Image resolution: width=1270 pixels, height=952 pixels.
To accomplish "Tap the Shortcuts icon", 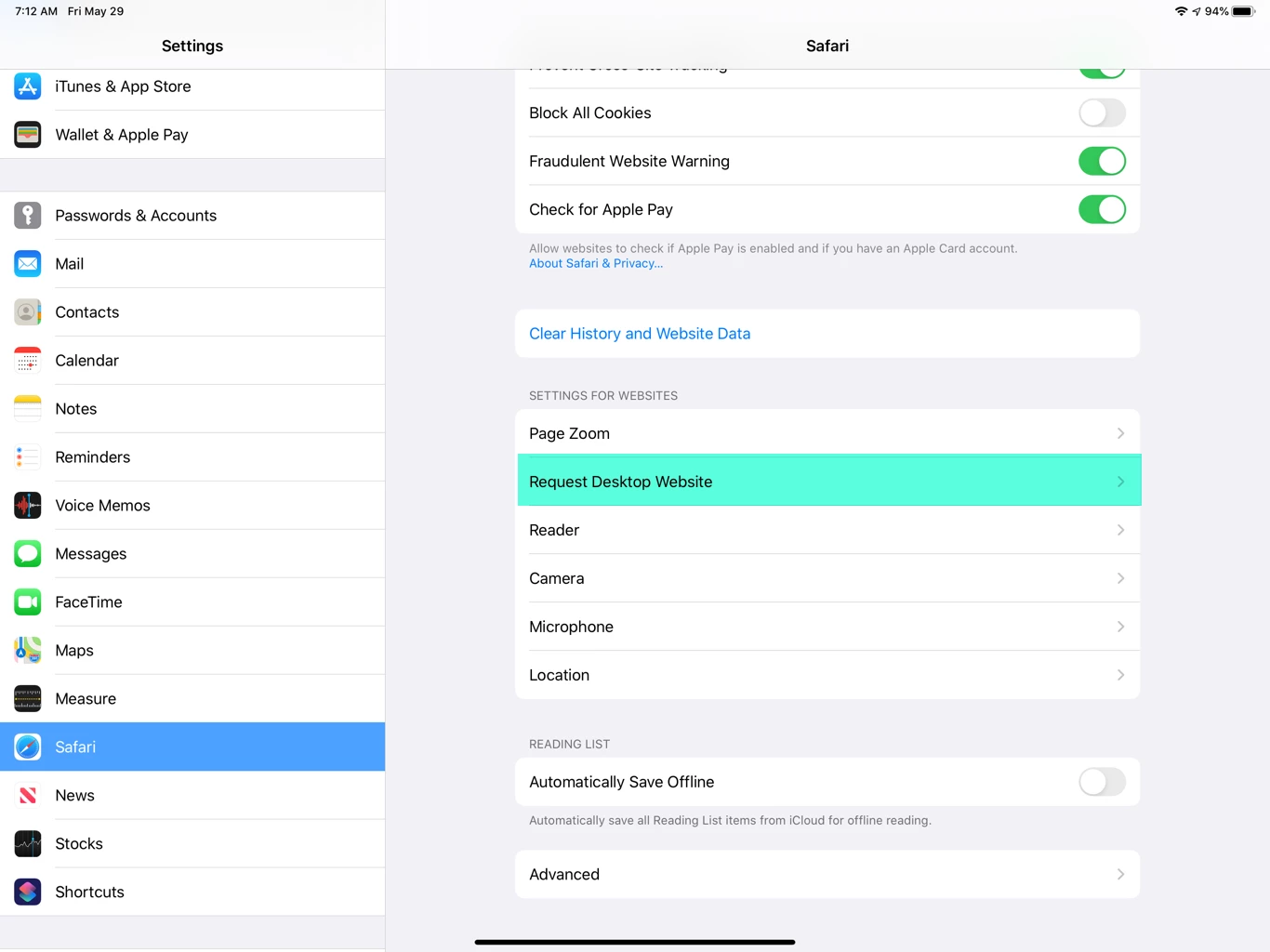I will click(x=28, y=892).
